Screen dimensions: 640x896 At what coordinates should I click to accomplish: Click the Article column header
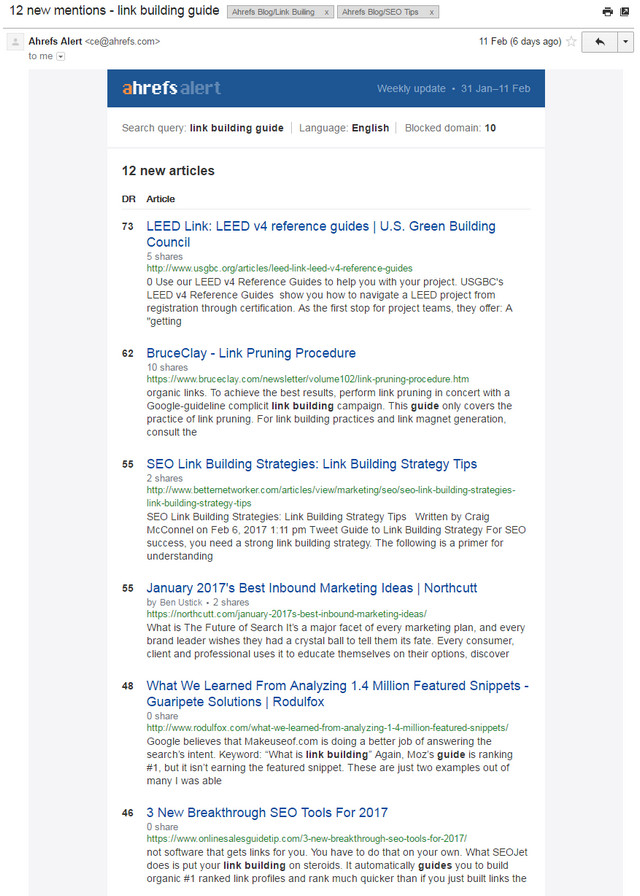tap(161, 199)
